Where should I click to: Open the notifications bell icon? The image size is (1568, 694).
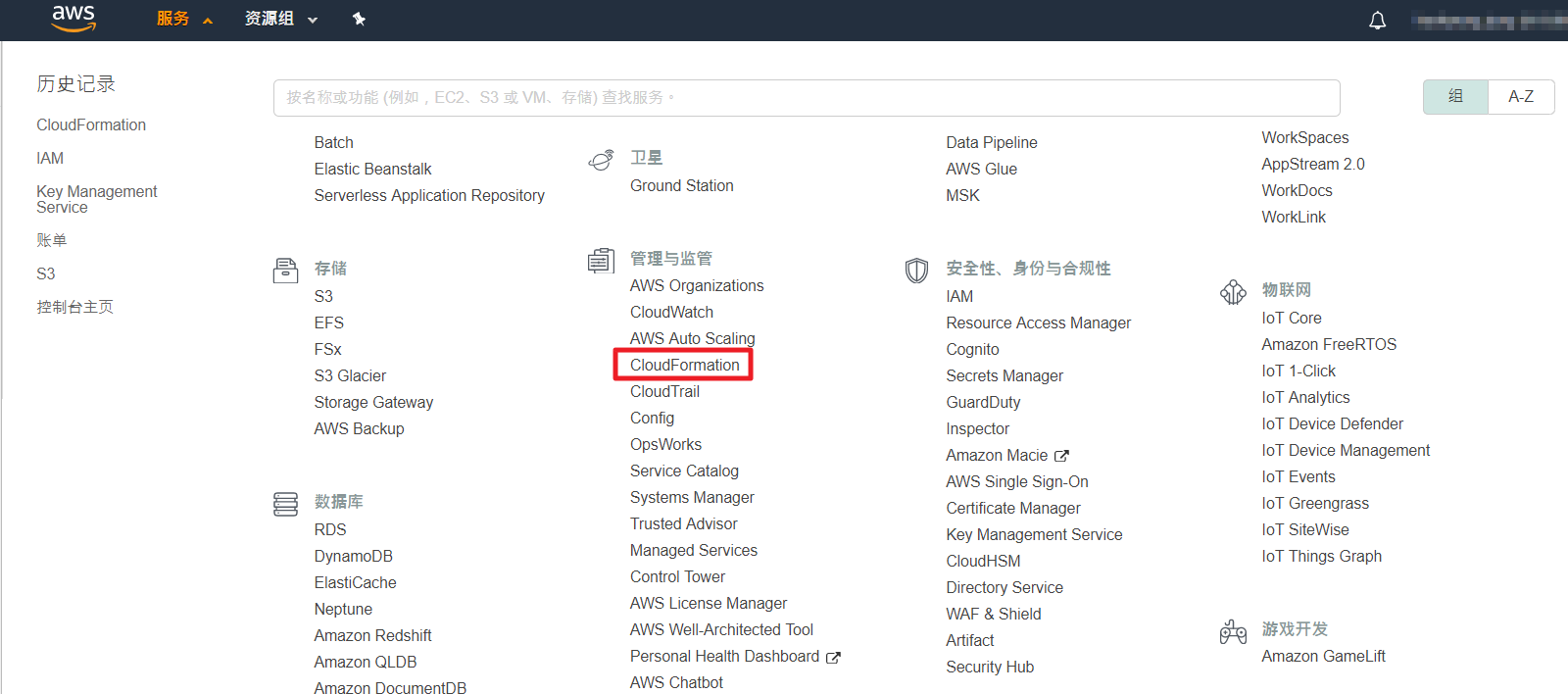(1377, 20)
